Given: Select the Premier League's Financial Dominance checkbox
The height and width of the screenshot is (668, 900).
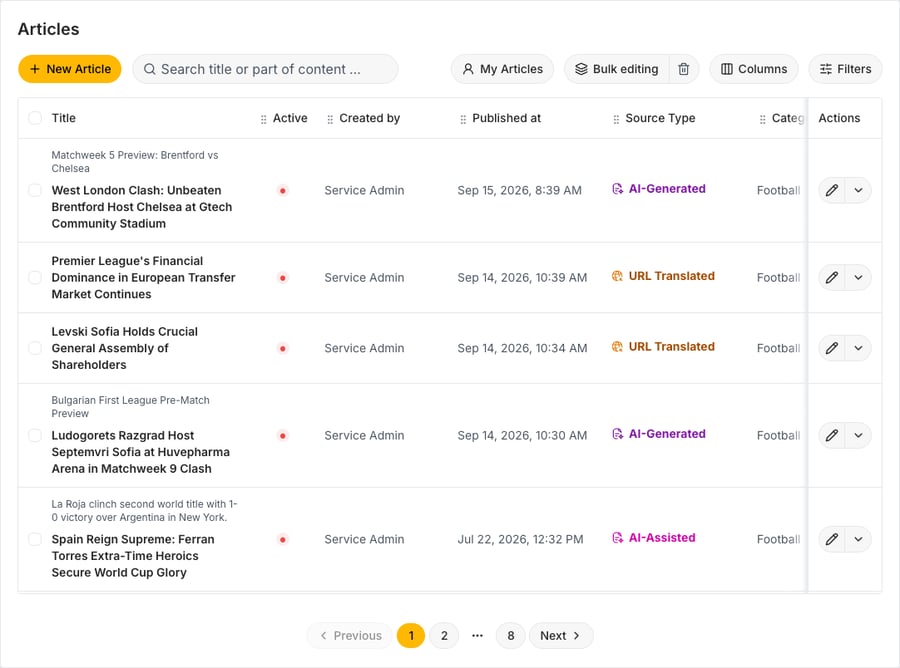Looking at the screenshot, I should pyautogui.click(x=35, y=278).
